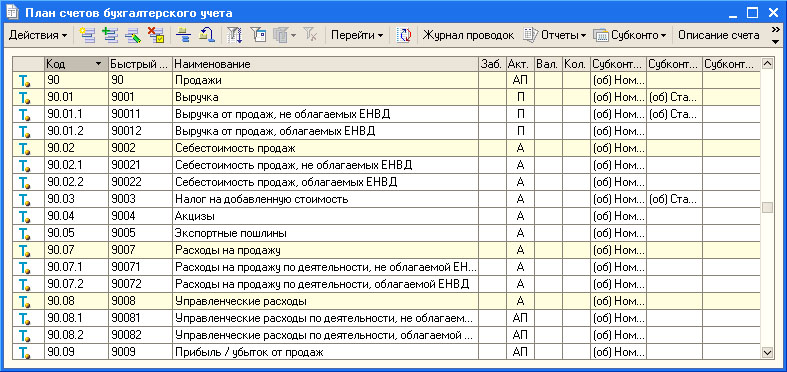
Task: Click the refresh list icon
Action: point(404,35)
